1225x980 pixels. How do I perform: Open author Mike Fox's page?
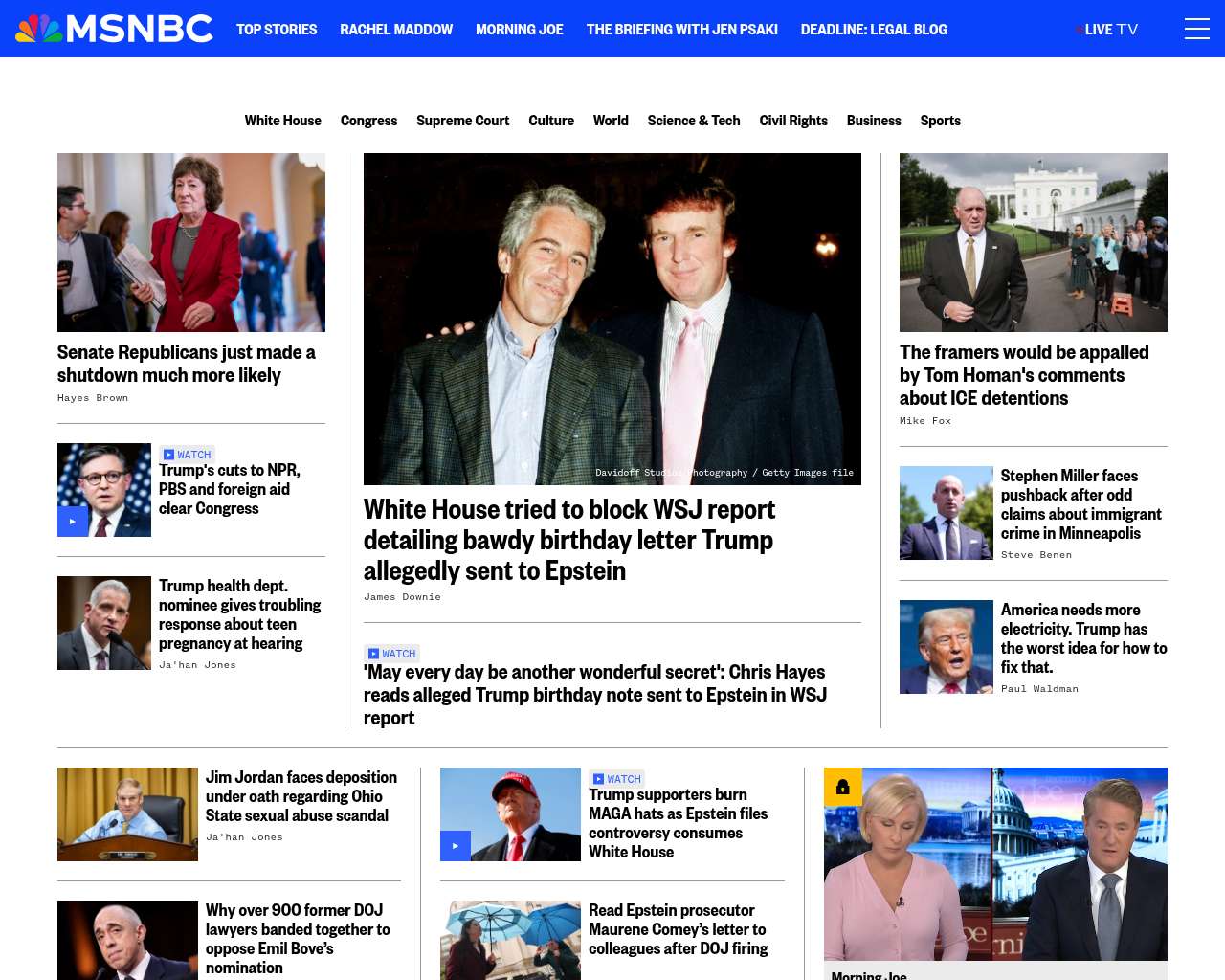click(925, 421)
